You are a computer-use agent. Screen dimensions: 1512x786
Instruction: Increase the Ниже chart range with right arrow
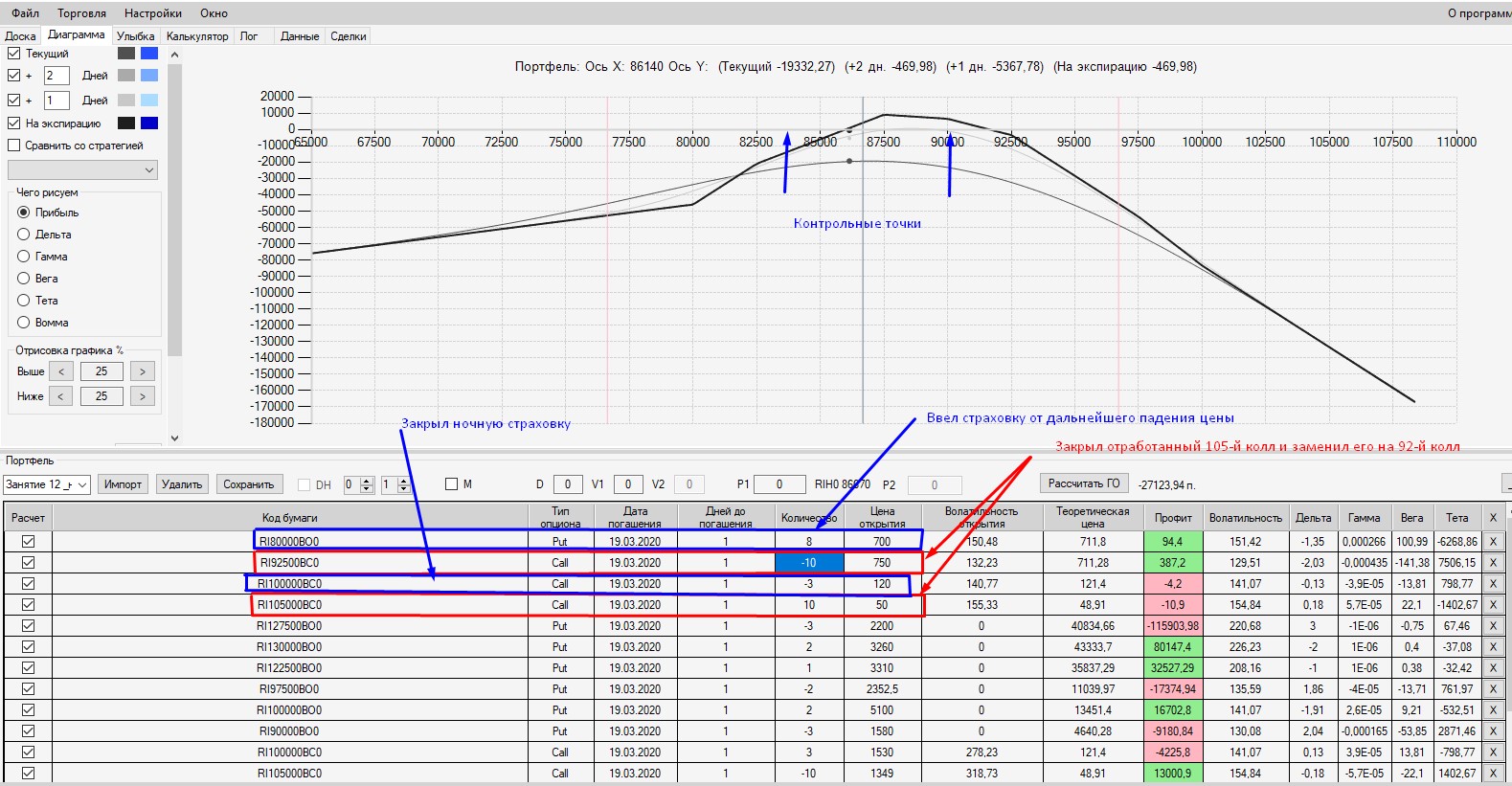pos(142,396)
